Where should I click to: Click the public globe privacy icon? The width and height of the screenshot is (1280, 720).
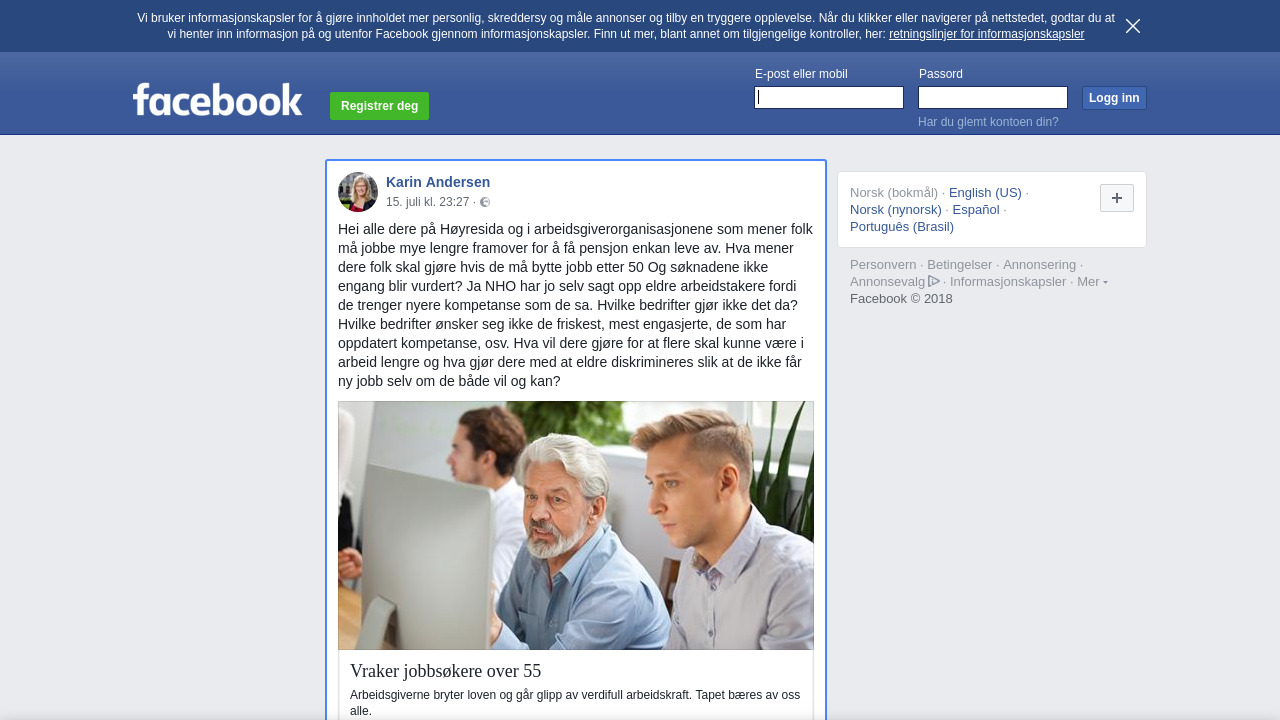[485, 202]
